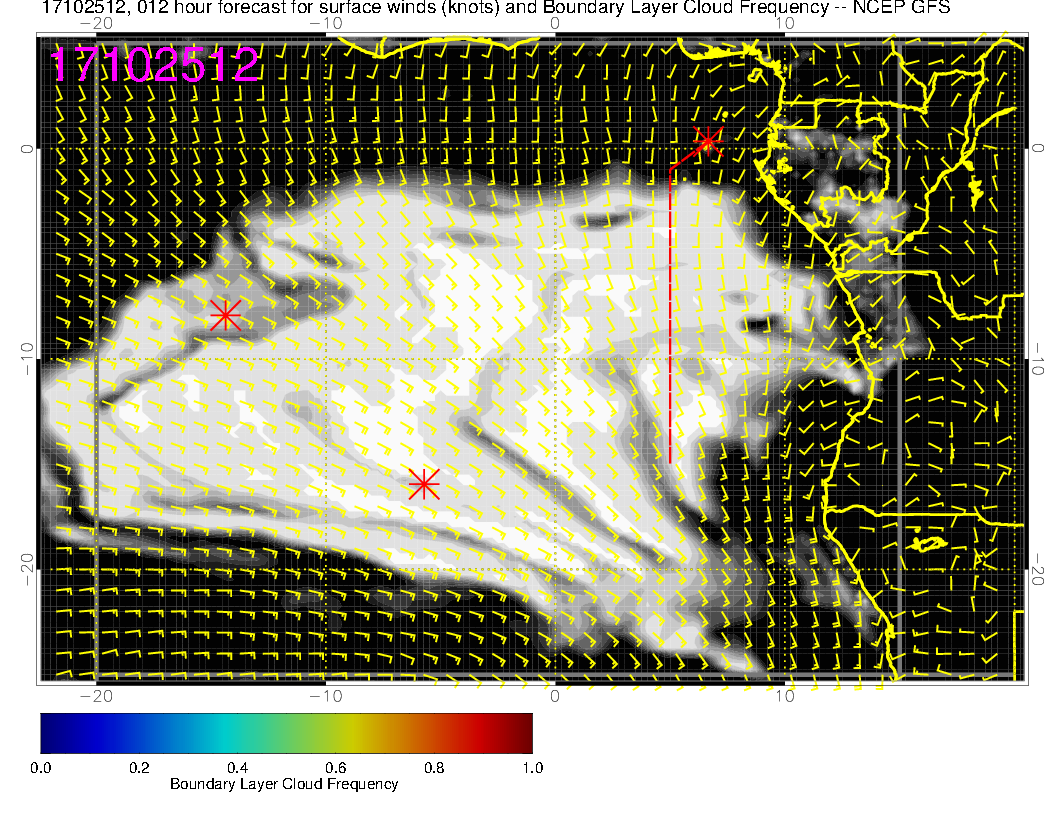Click the 0.2 colorbar tick label
This screenshot has height=816, width=1056.
[x=139, y=768]
